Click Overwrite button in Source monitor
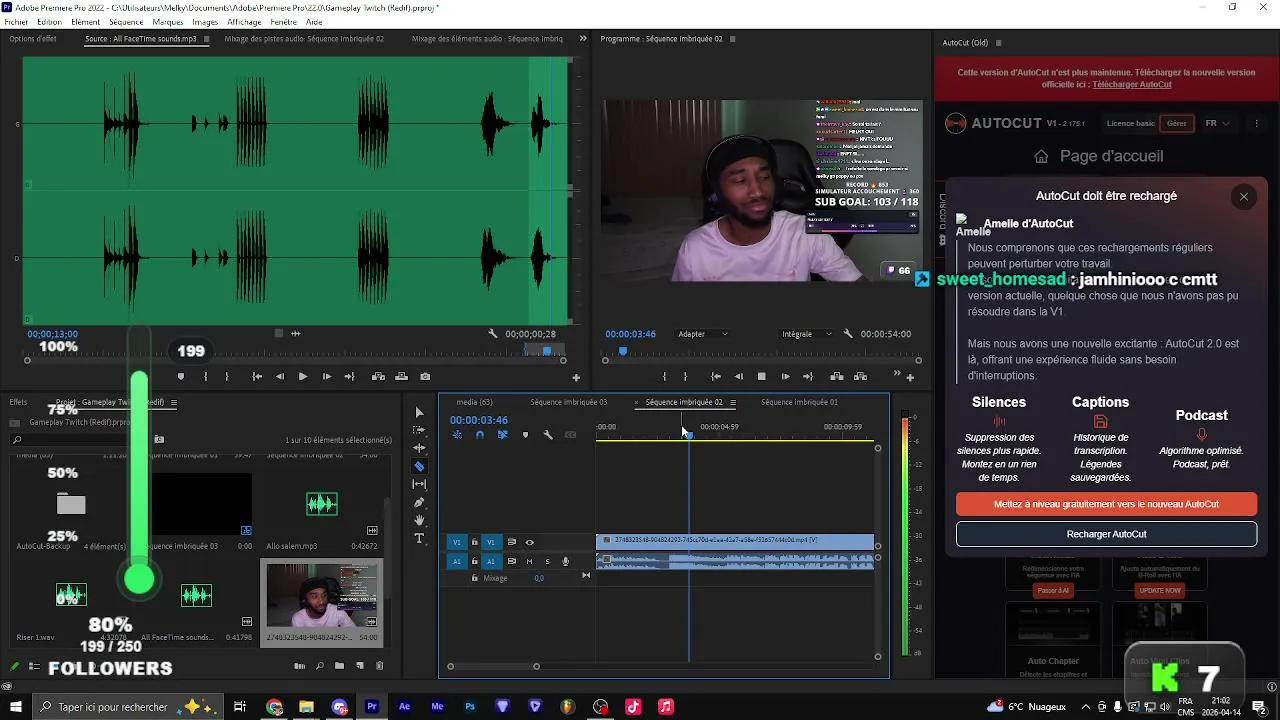 point(401,377)
